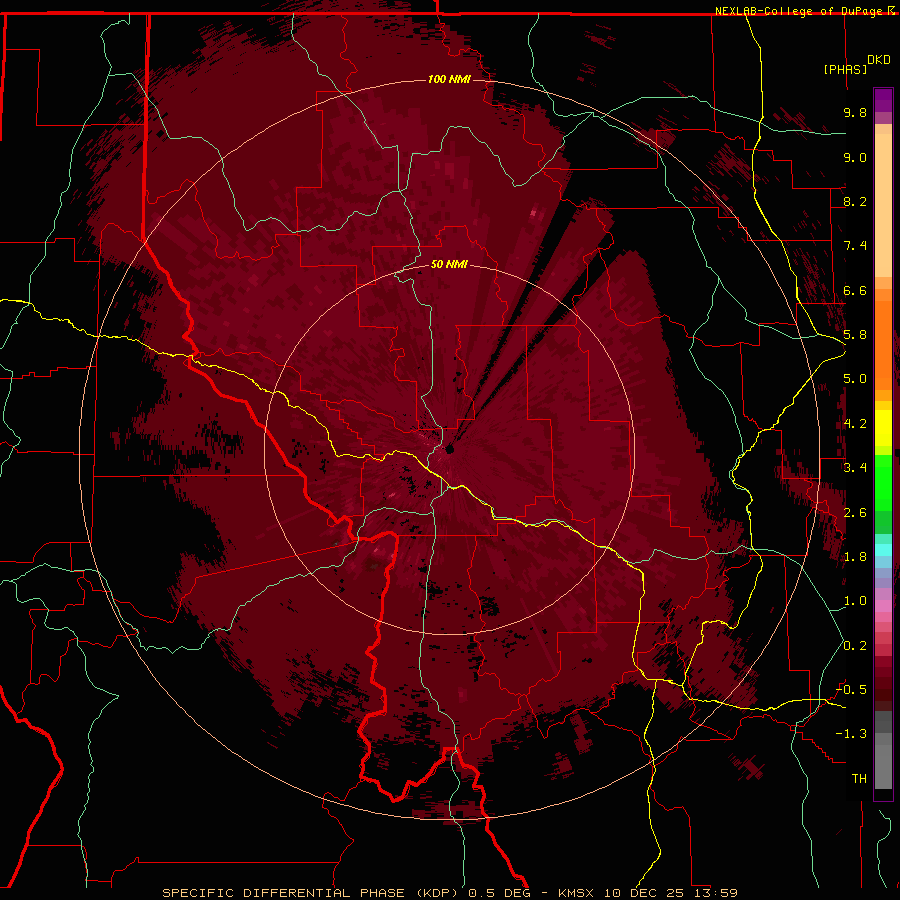Click the NEXLAB-College of DuPage label

(798, 11)
